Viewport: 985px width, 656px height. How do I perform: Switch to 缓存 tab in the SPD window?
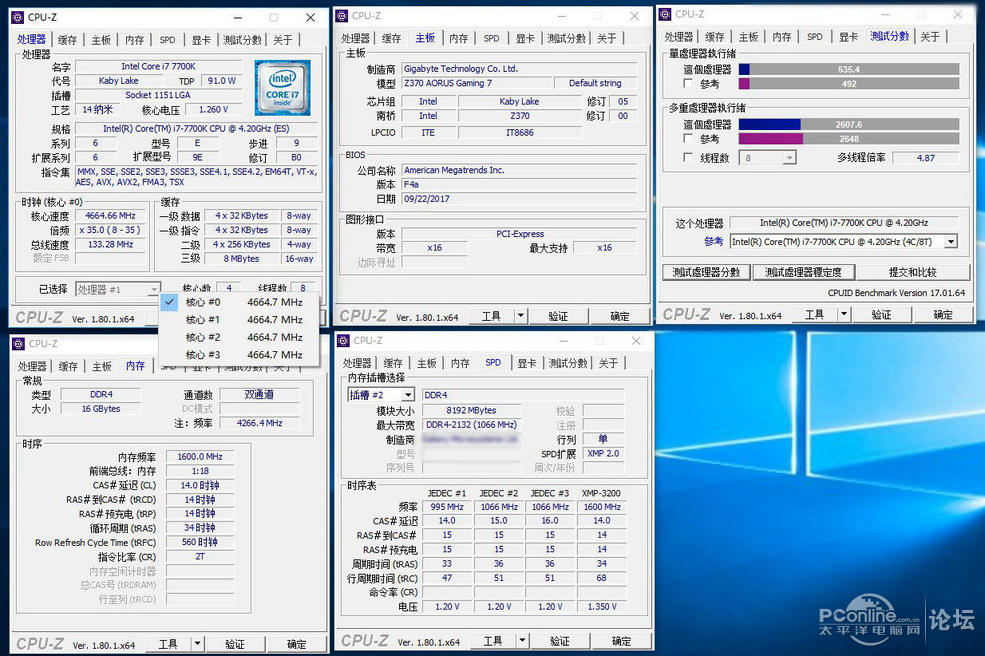tap(393, 363)
